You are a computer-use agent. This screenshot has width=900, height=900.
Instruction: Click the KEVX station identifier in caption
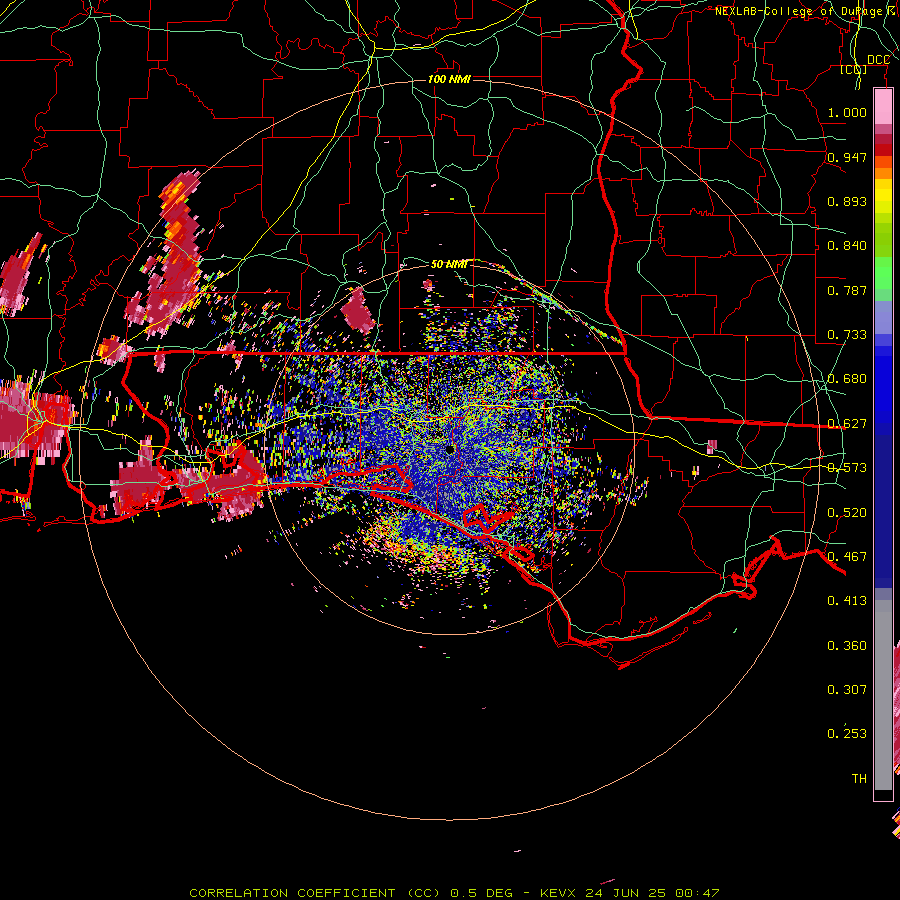pos(557,893)
